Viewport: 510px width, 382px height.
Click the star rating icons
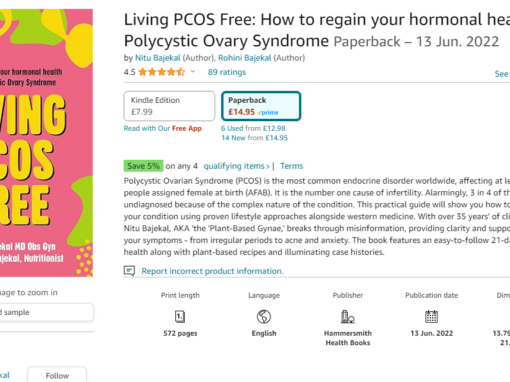click(162, 72)
